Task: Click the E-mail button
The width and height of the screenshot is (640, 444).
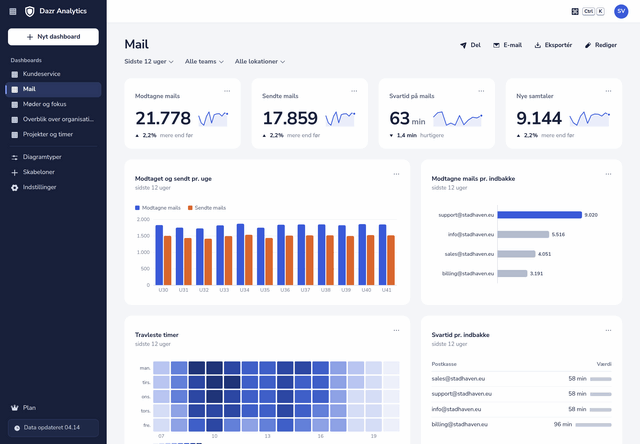Action: tap(507, 45)
